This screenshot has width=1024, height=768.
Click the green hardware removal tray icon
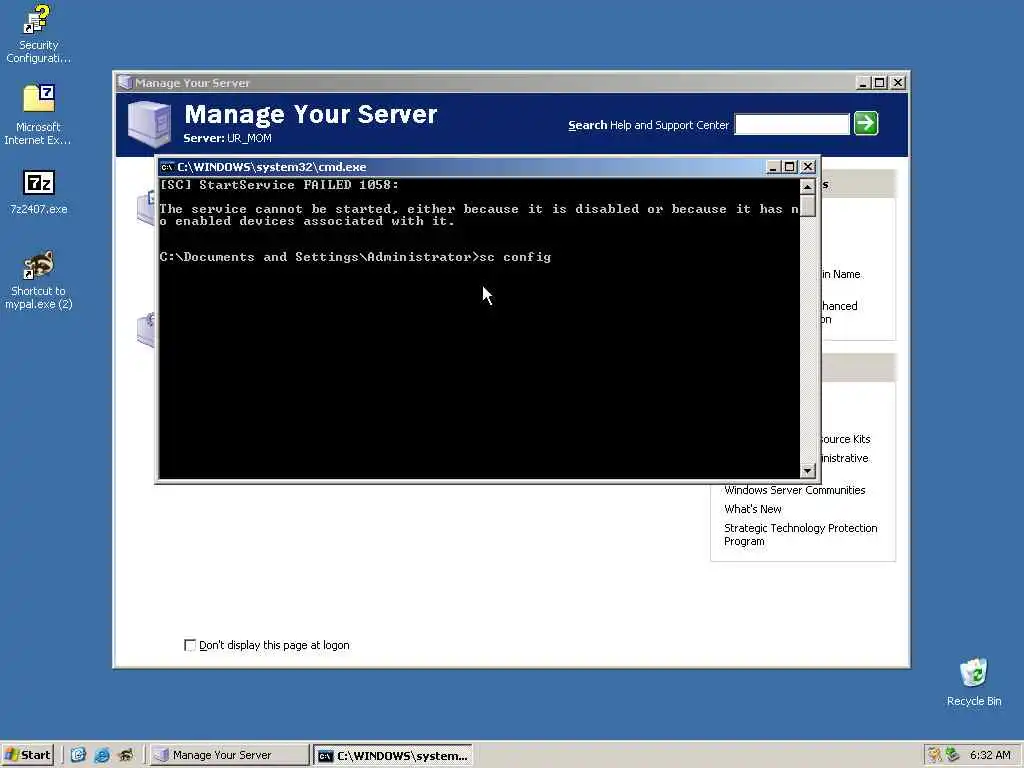coord(952,755)
